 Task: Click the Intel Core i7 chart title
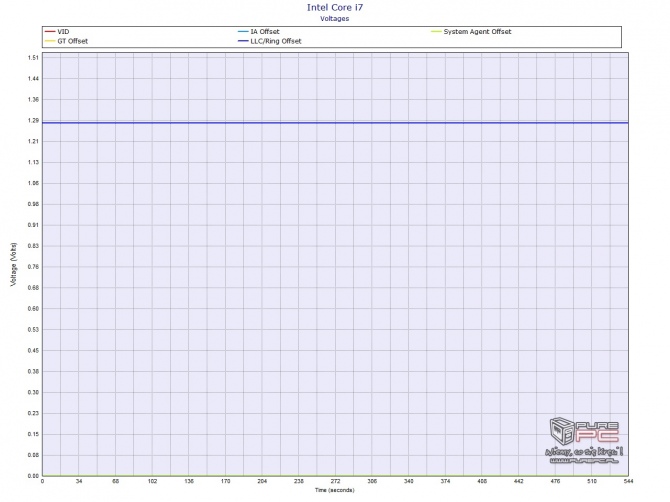tap(335, 7)
